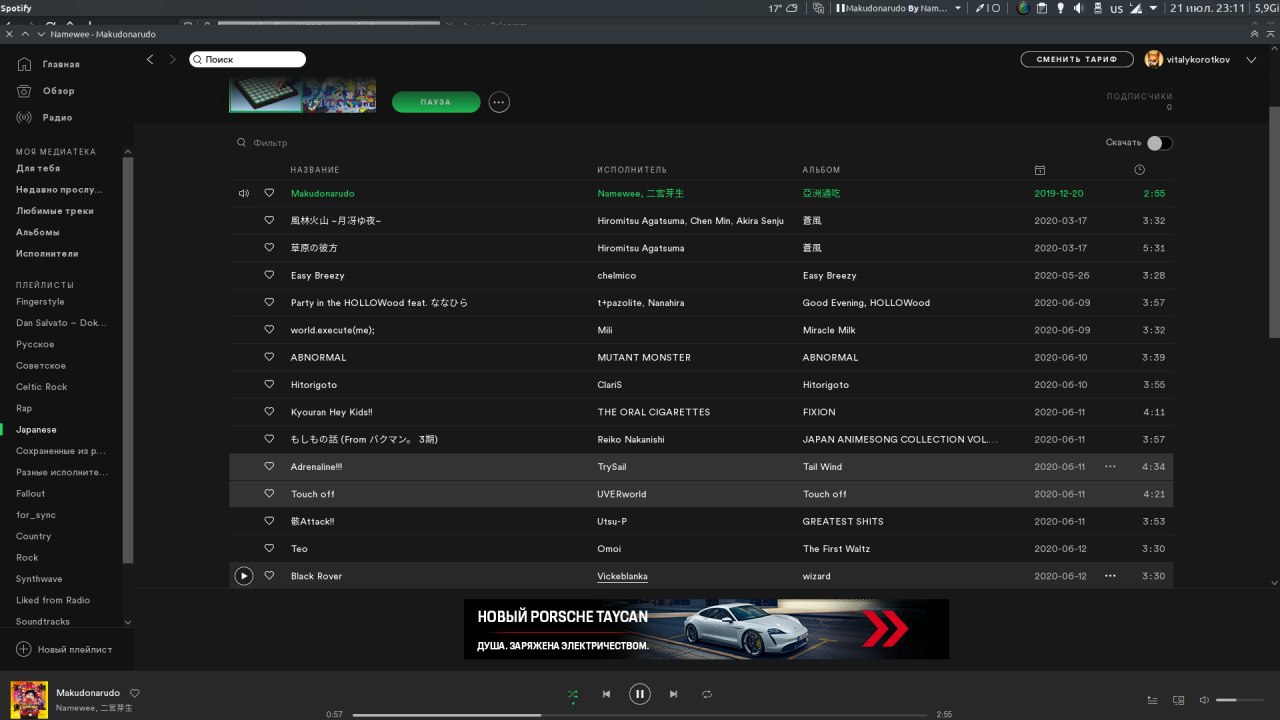Open the Любимые треки section

55,211
